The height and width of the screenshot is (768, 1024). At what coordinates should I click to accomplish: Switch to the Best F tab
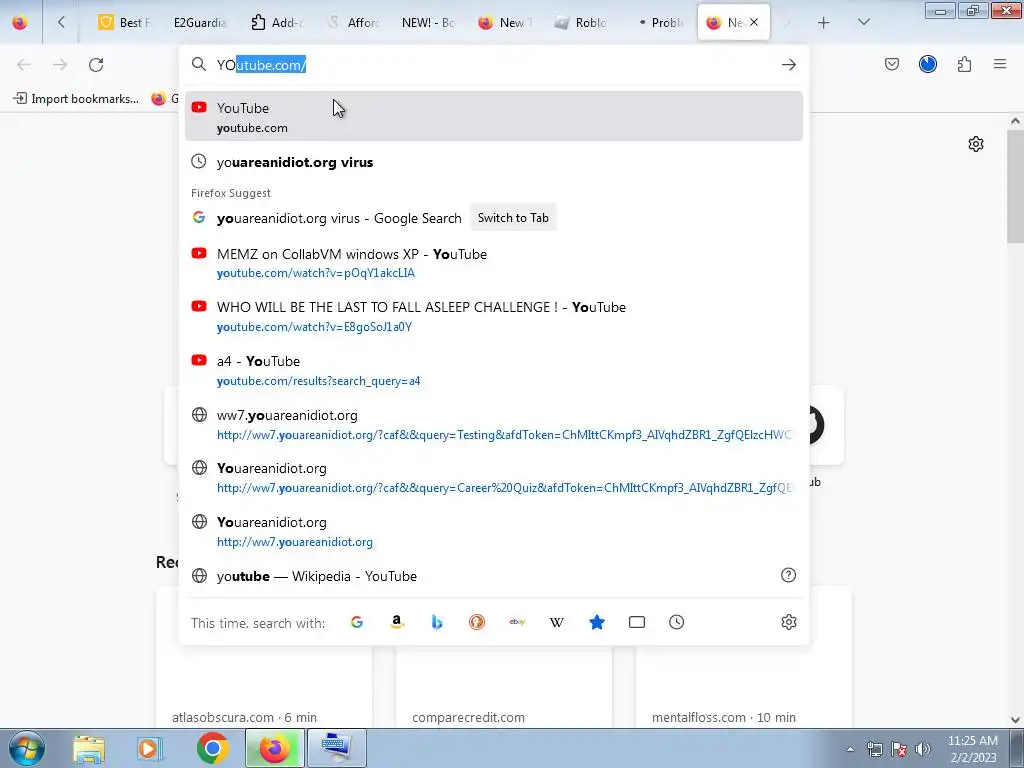[124, 22]
